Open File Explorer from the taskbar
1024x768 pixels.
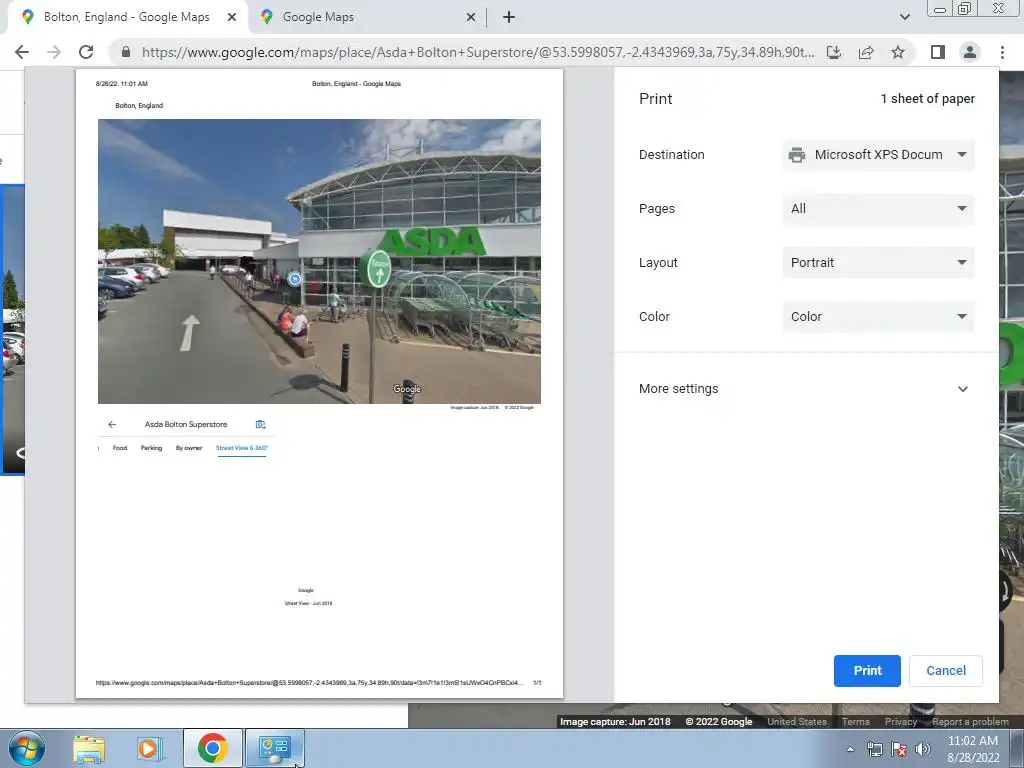(89, 748)
